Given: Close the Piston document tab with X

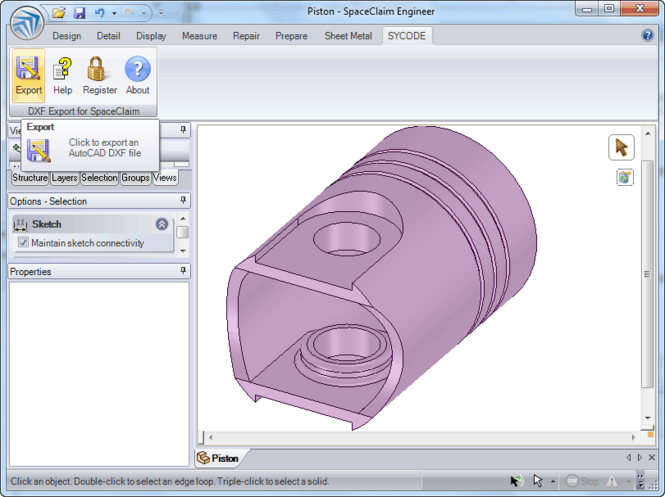Looking at the screenshot, I should click(652, 457).
